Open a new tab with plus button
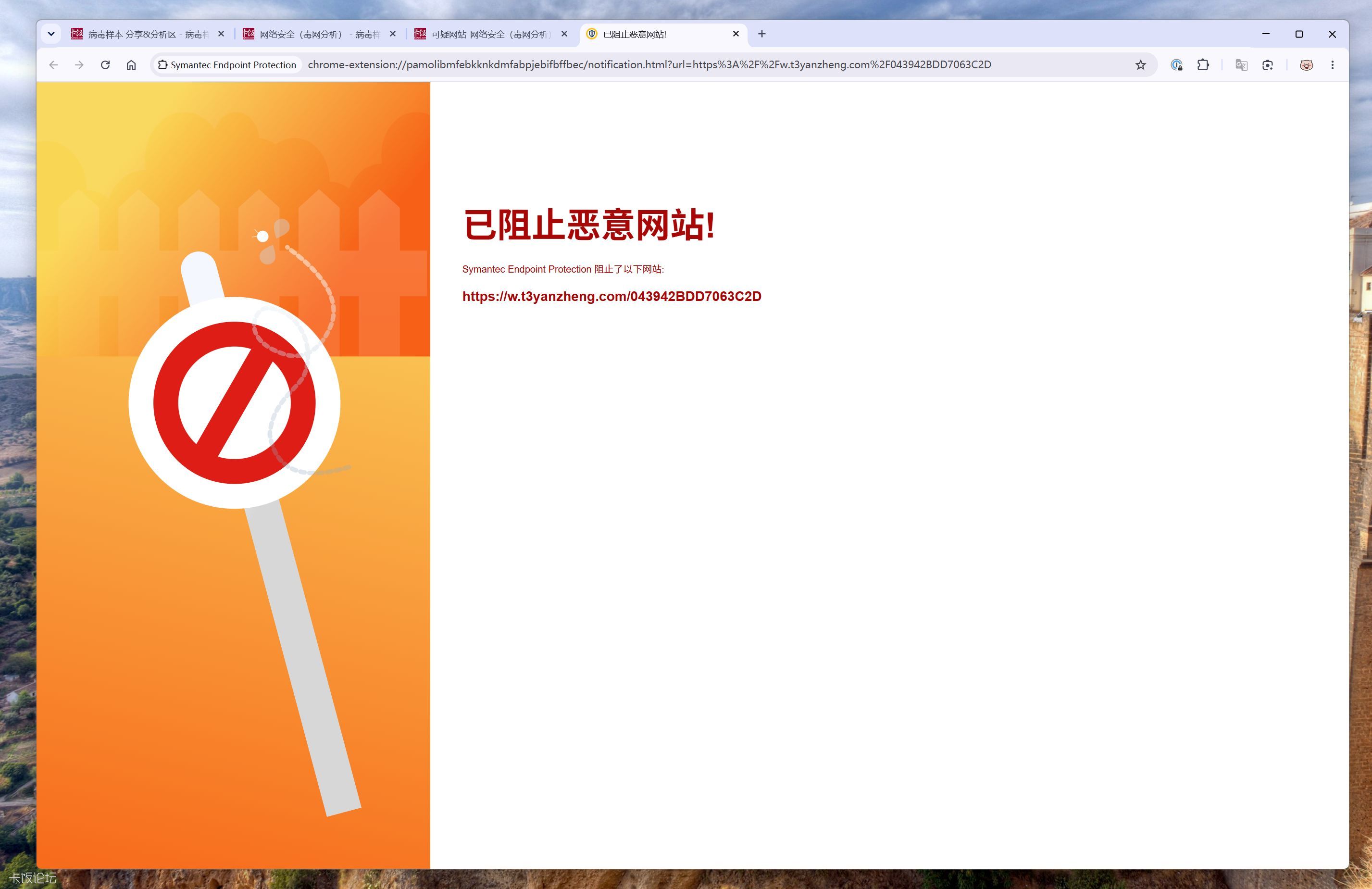The image size is (1372, 889). pos(761,34)
